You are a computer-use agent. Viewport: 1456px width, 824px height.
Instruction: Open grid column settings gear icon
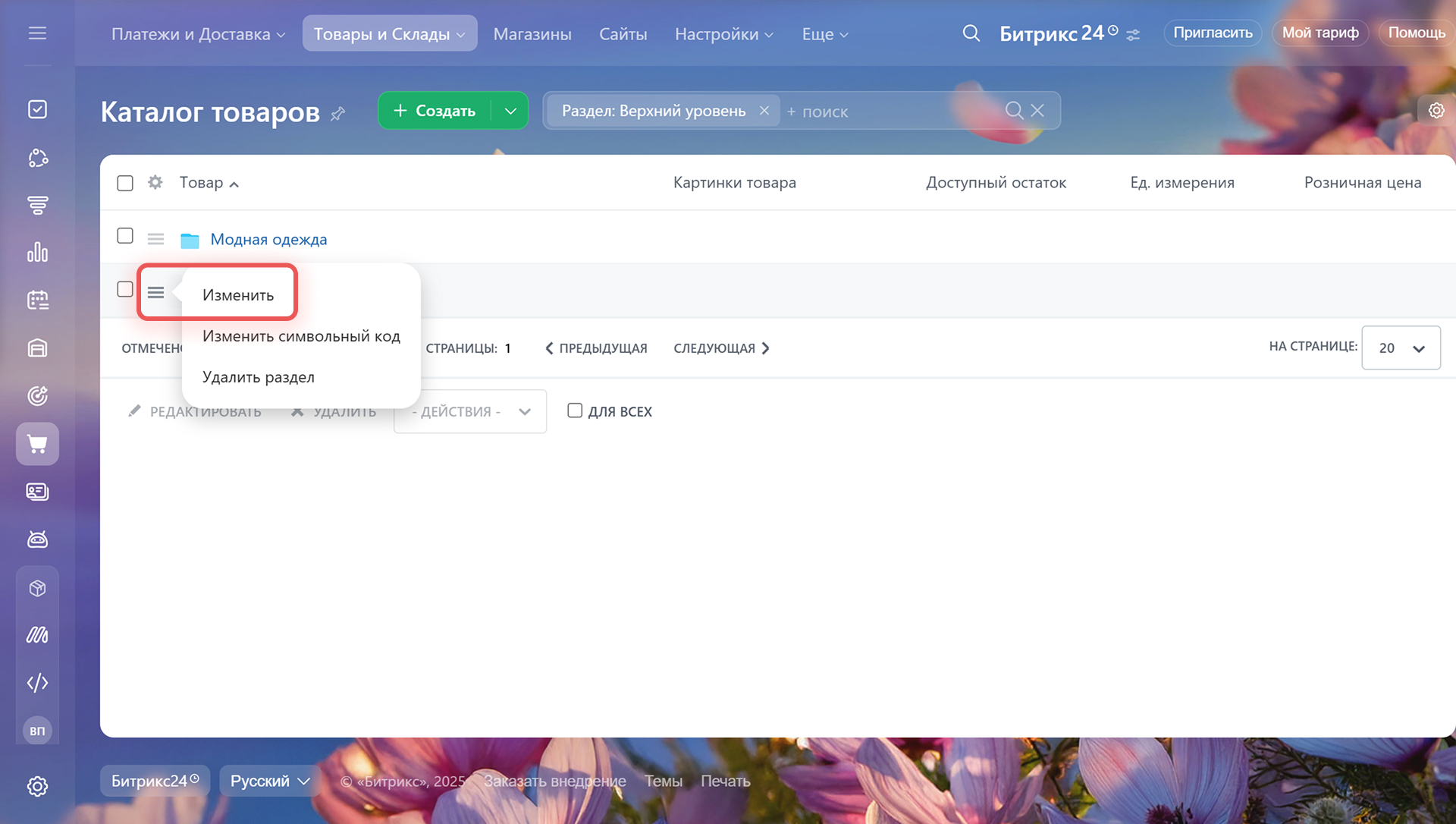(155, 182)
